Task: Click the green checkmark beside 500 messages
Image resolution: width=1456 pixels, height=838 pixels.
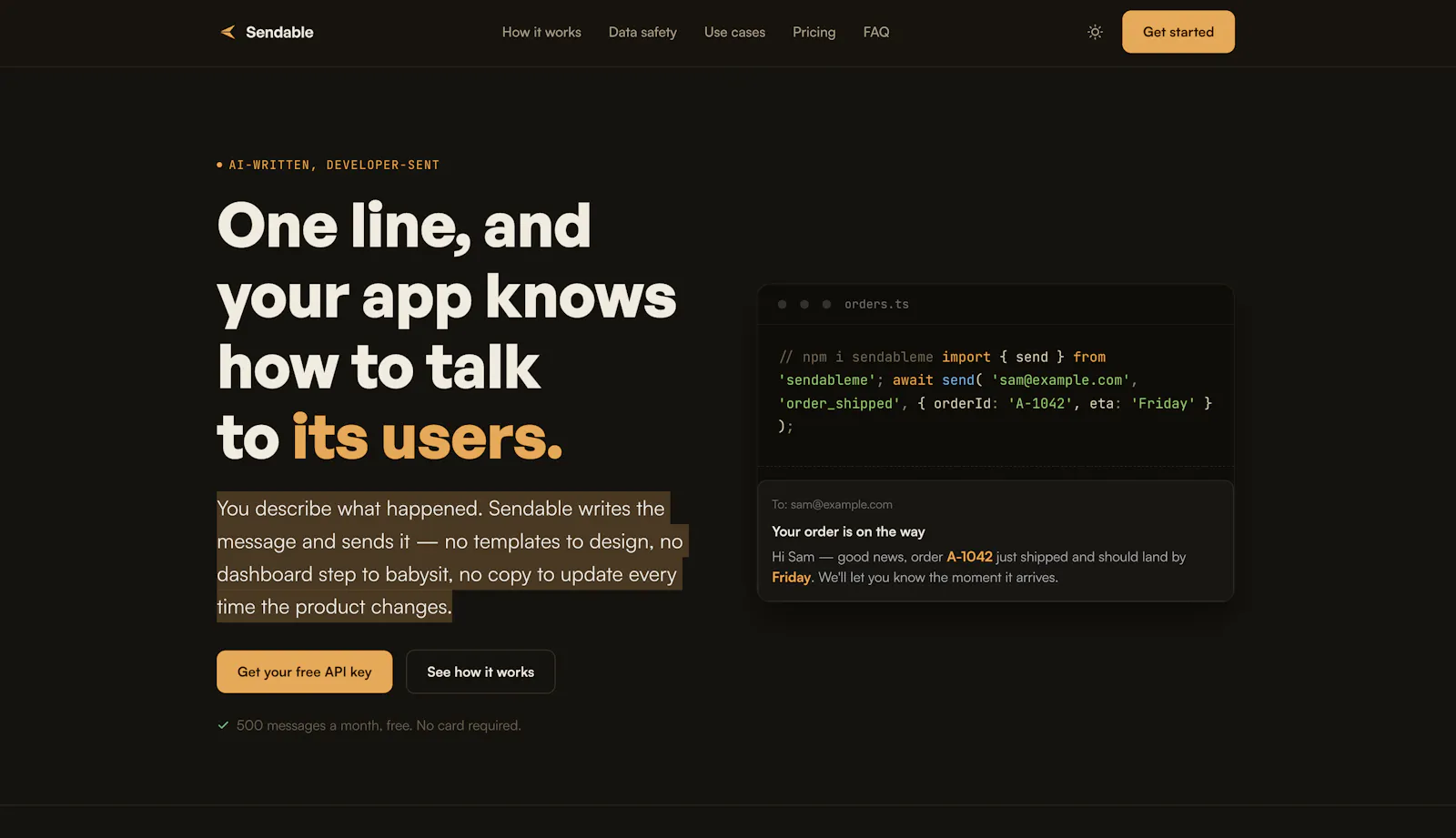Action: 223,725
